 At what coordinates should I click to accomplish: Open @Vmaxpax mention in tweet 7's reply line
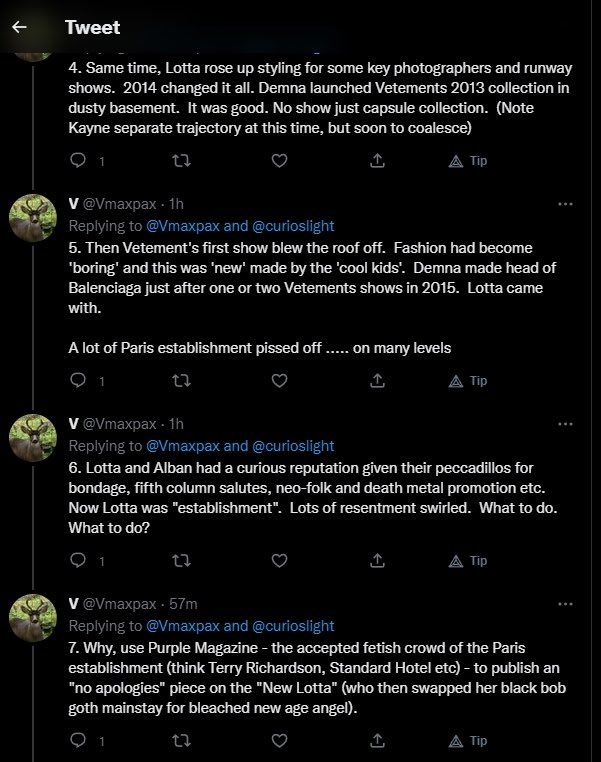point(183,626)
